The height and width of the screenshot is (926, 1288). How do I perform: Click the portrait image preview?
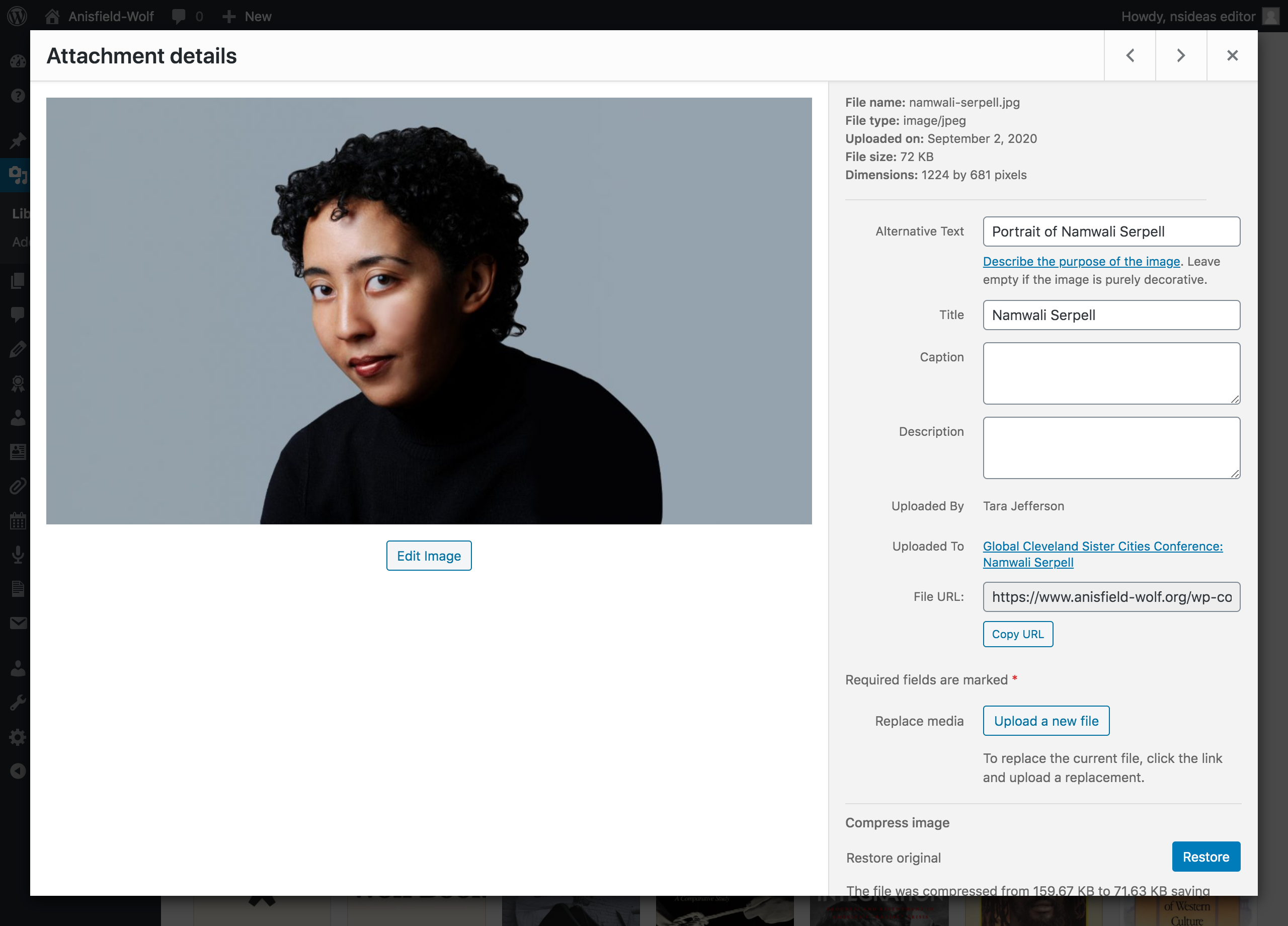point(429,311)
